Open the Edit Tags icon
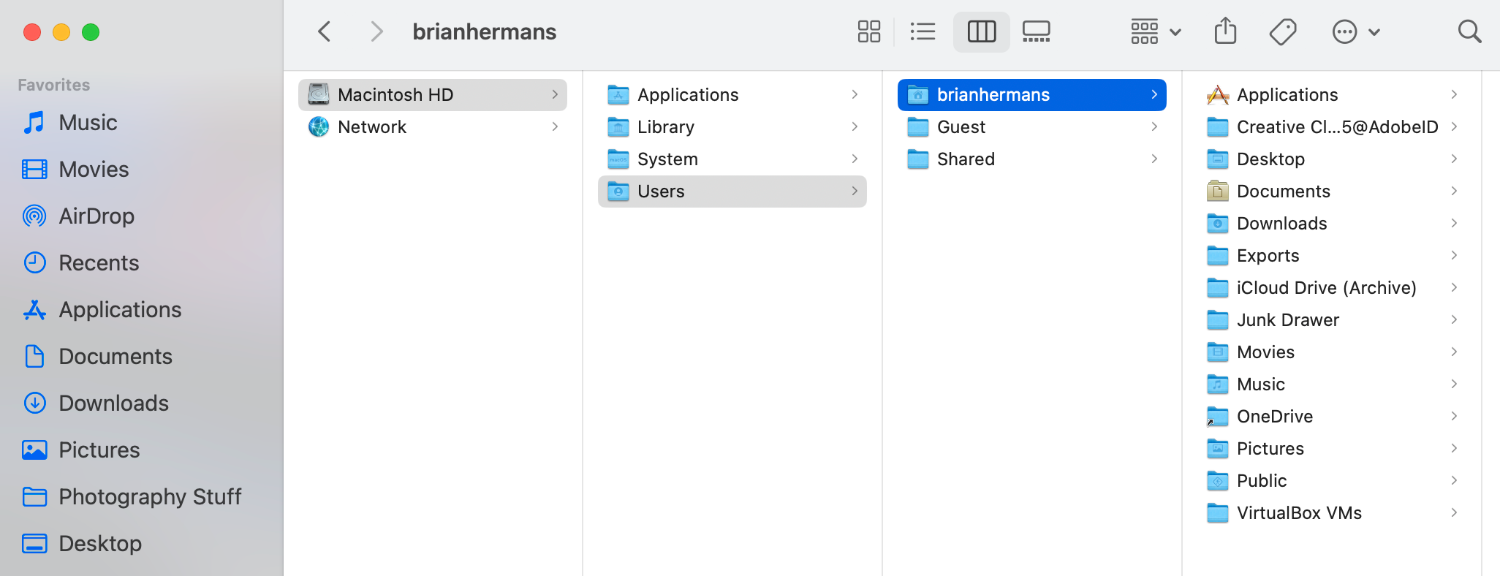 (1283, 32)
